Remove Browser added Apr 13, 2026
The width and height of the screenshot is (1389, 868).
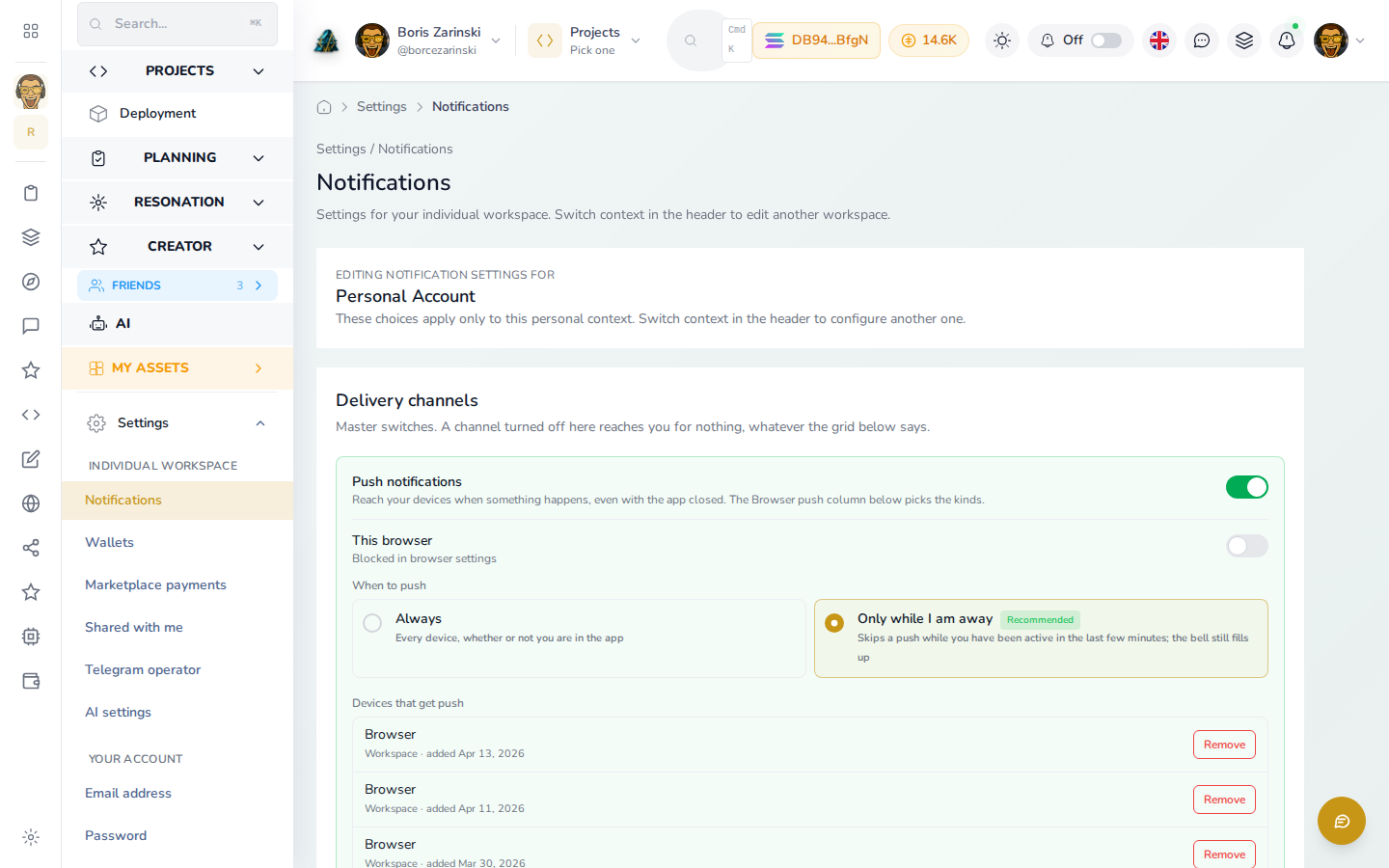[x=1224, y=745]
